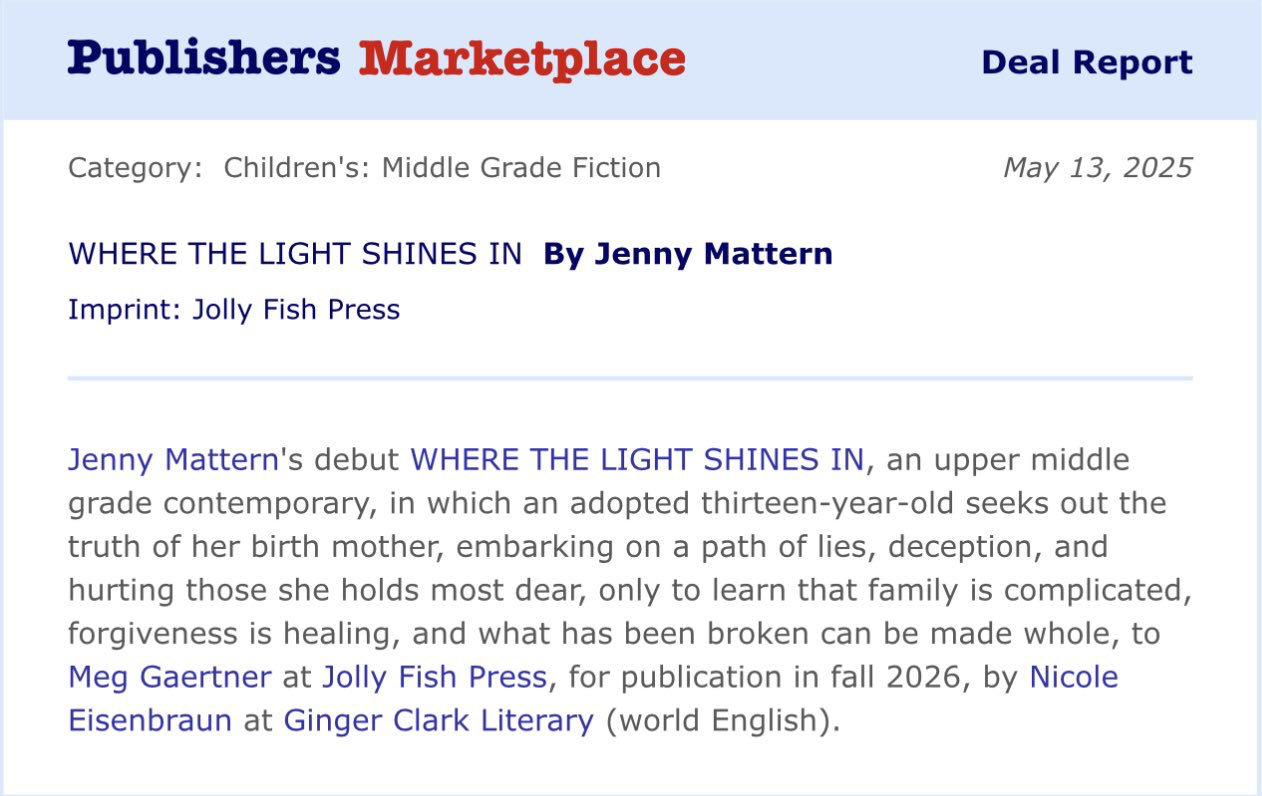Image resolution: width=1262 pixels, height=796 pixels.
Task: Follow the Nicole Eisenbraun agent link
Action: (x=1073, y=677)
